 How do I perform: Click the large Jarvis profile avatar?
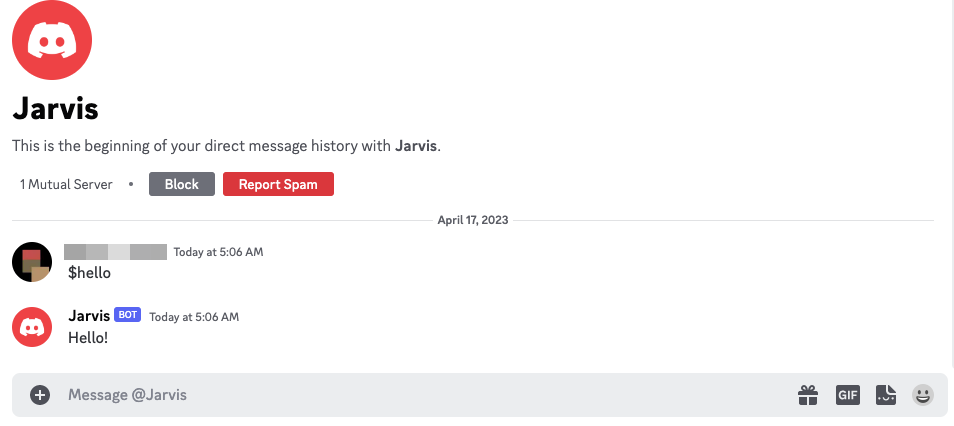[52, 41]
